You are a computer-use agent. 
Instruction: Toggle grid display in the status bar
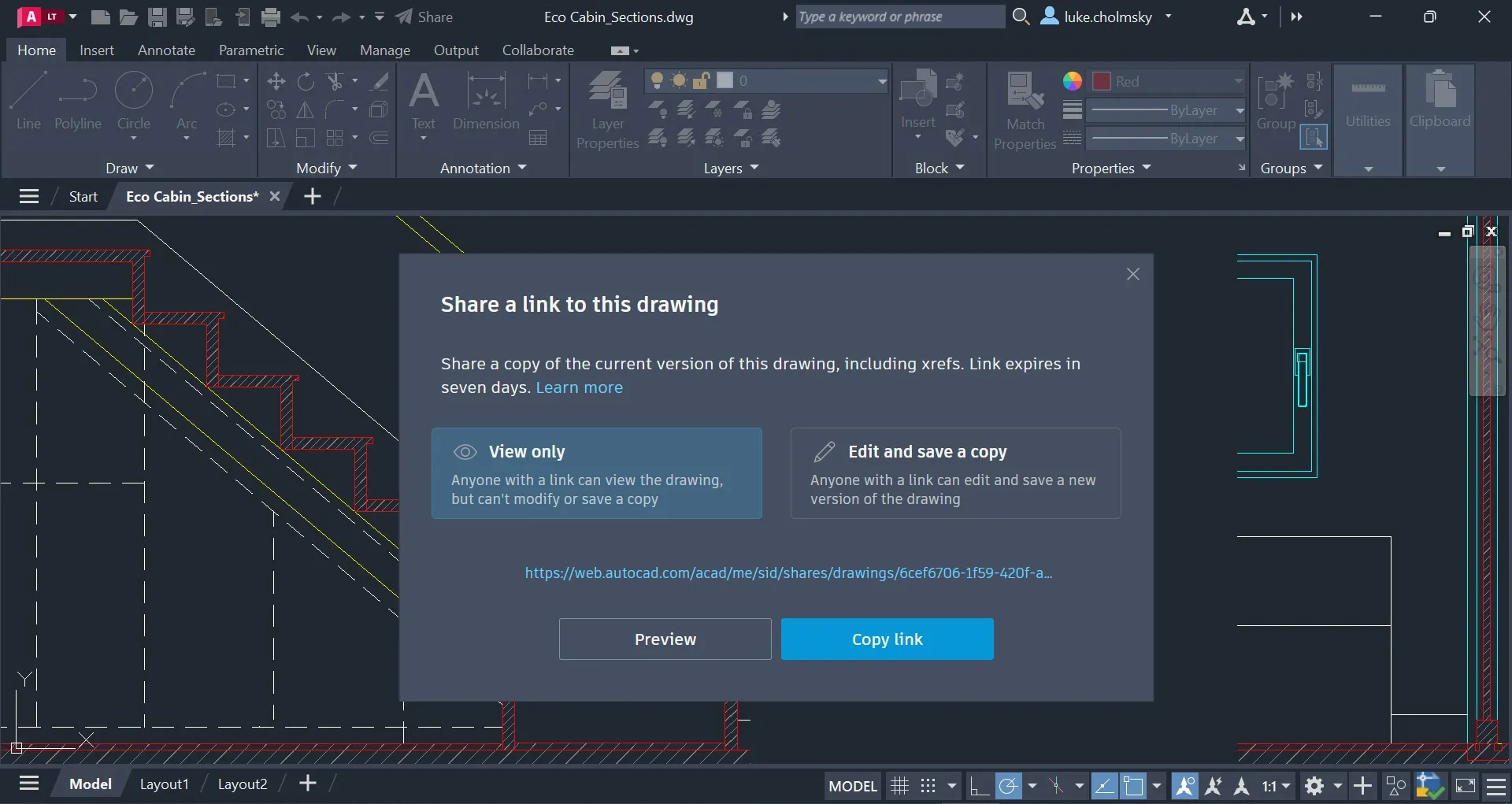[x=900, y=785]
